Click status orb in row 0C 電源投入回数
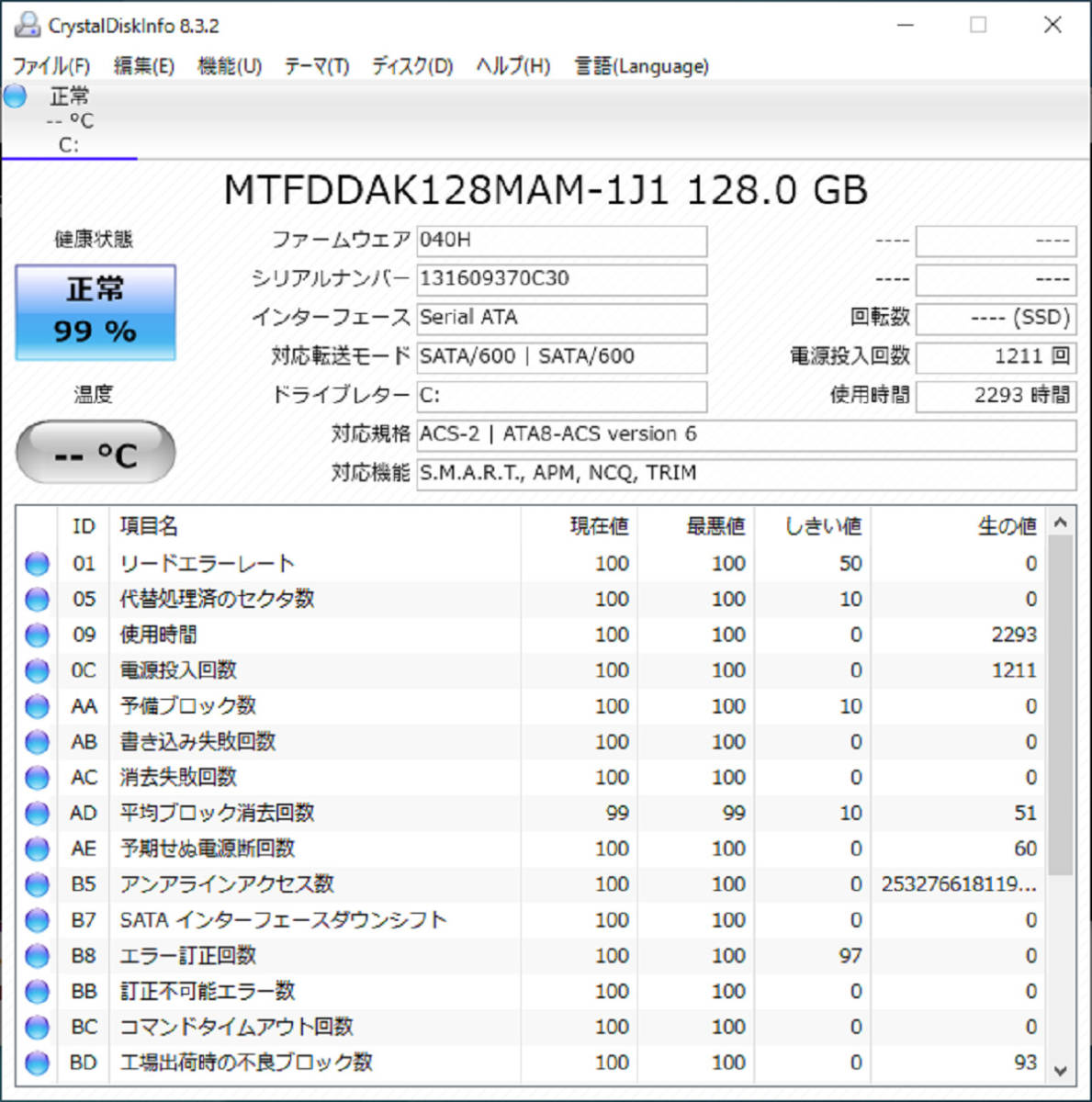The height and width of the screenshot is (1102, 1092). [37, 671]
